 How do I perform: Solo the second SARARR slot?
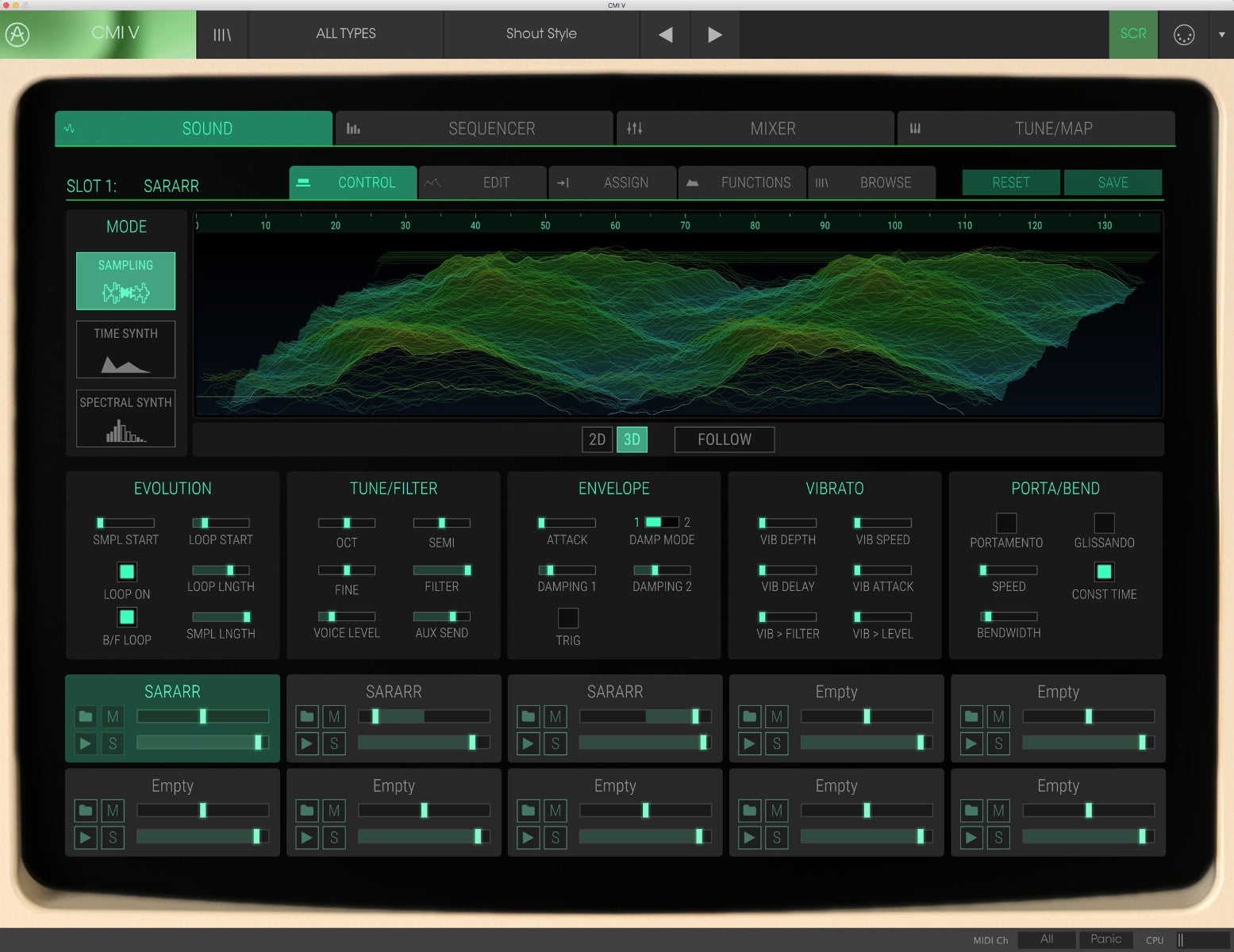tap(334, 744)
